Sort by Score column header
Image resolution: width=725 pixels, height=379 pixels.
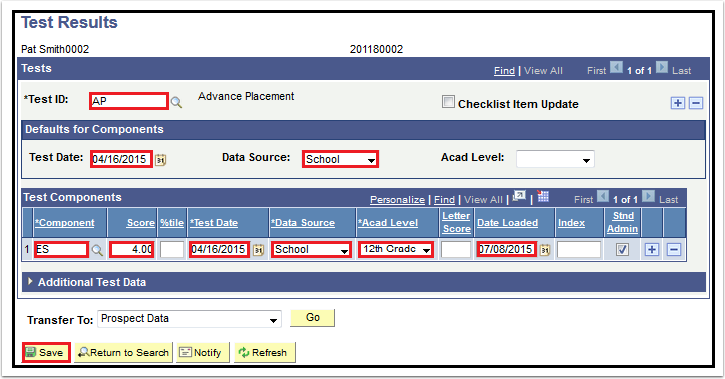click(x=141, y=223)
